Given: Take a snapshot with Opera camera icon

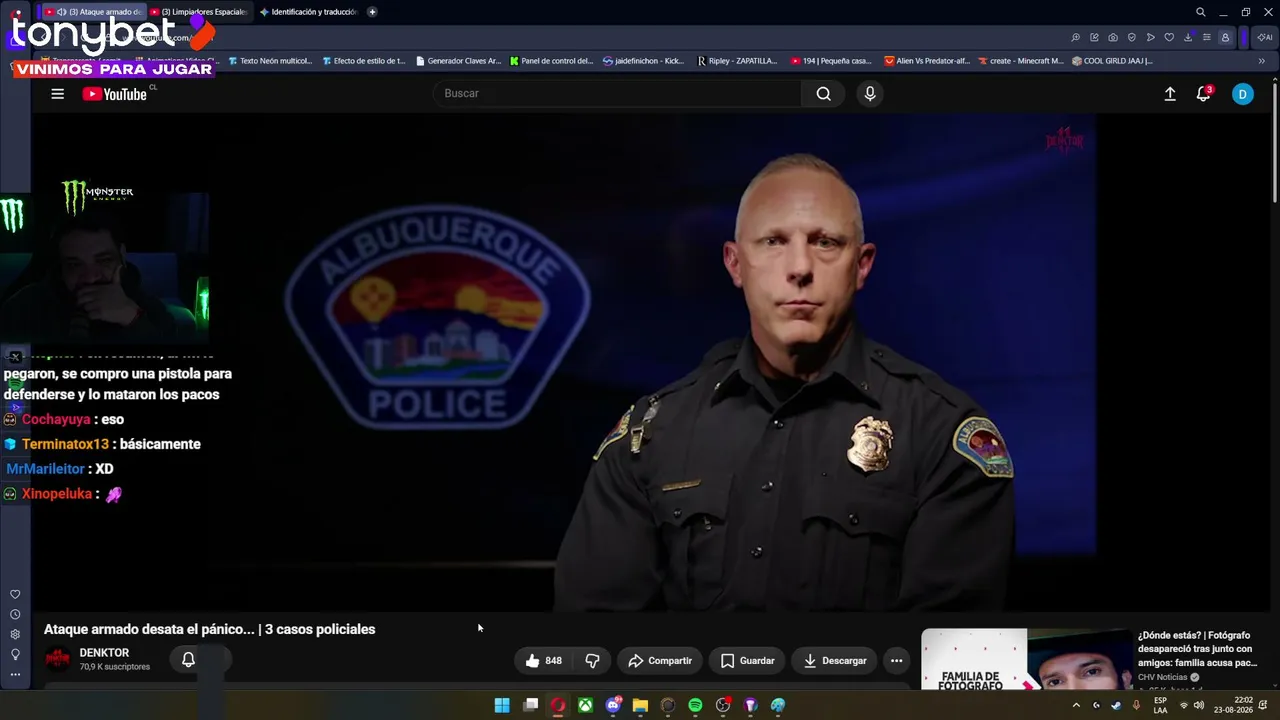Looking at the screenshot, I should tap(1113, 38).
